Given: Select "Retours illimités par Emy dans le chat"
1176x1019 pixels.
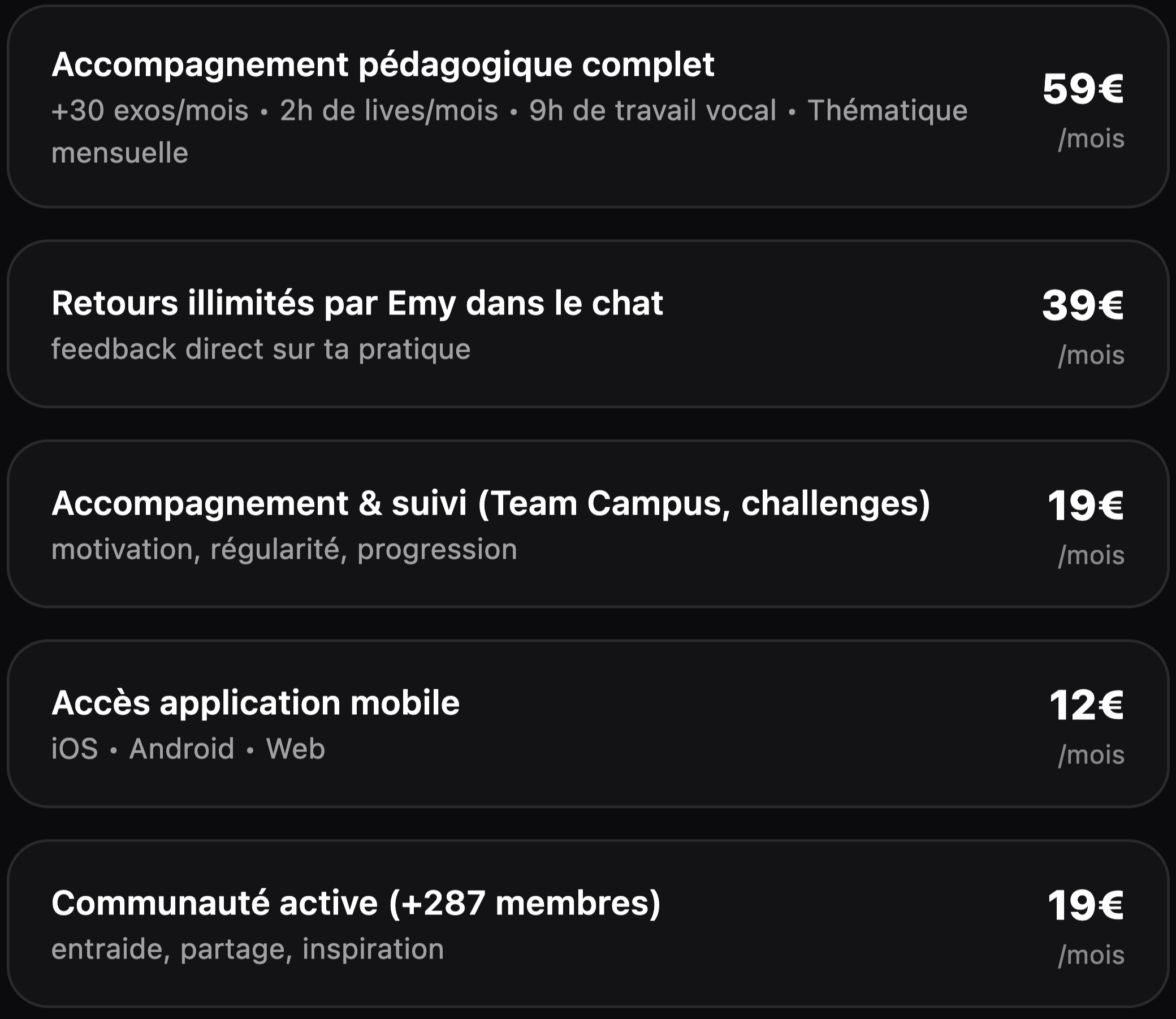Looking at the screenshot, I should tap(357, 303).
